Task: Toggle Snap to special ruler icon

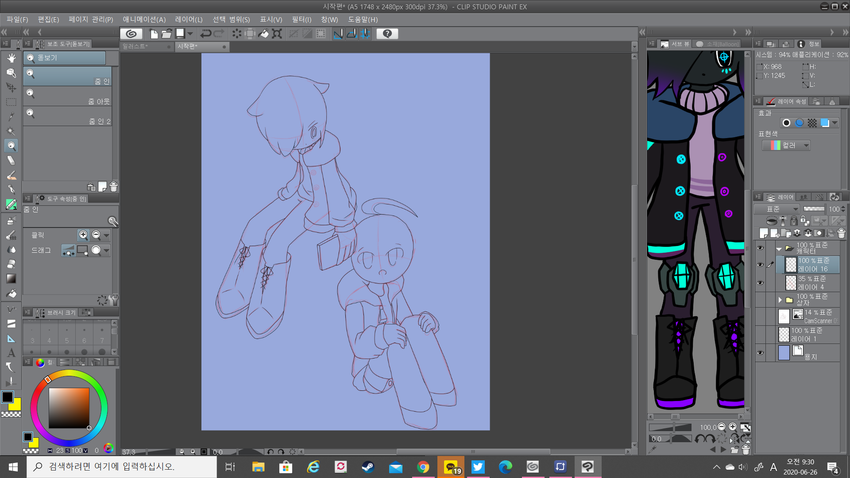Action: click(351, 34)
